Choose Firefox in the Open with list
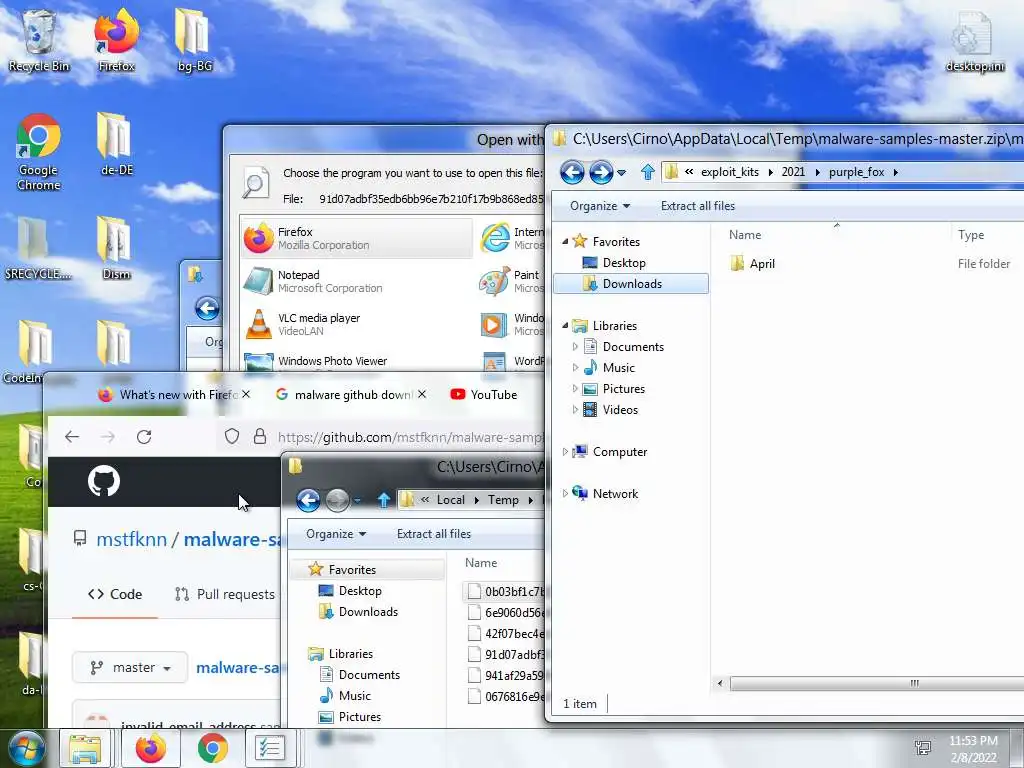Image resolution: width=1024 pixels, height=768 pixels. (357, 238)
